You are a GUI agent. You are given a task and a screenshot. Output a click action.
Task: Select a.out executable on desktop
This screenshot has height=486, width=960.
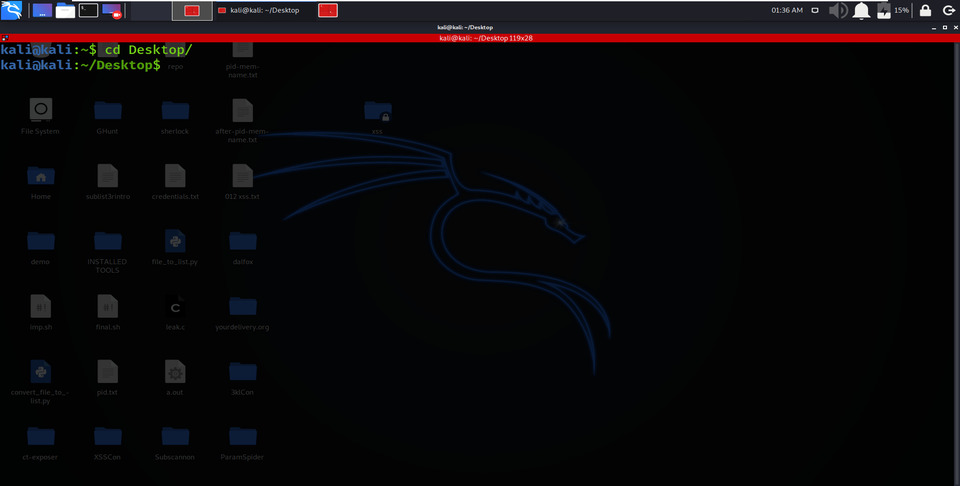click(175, 378)
